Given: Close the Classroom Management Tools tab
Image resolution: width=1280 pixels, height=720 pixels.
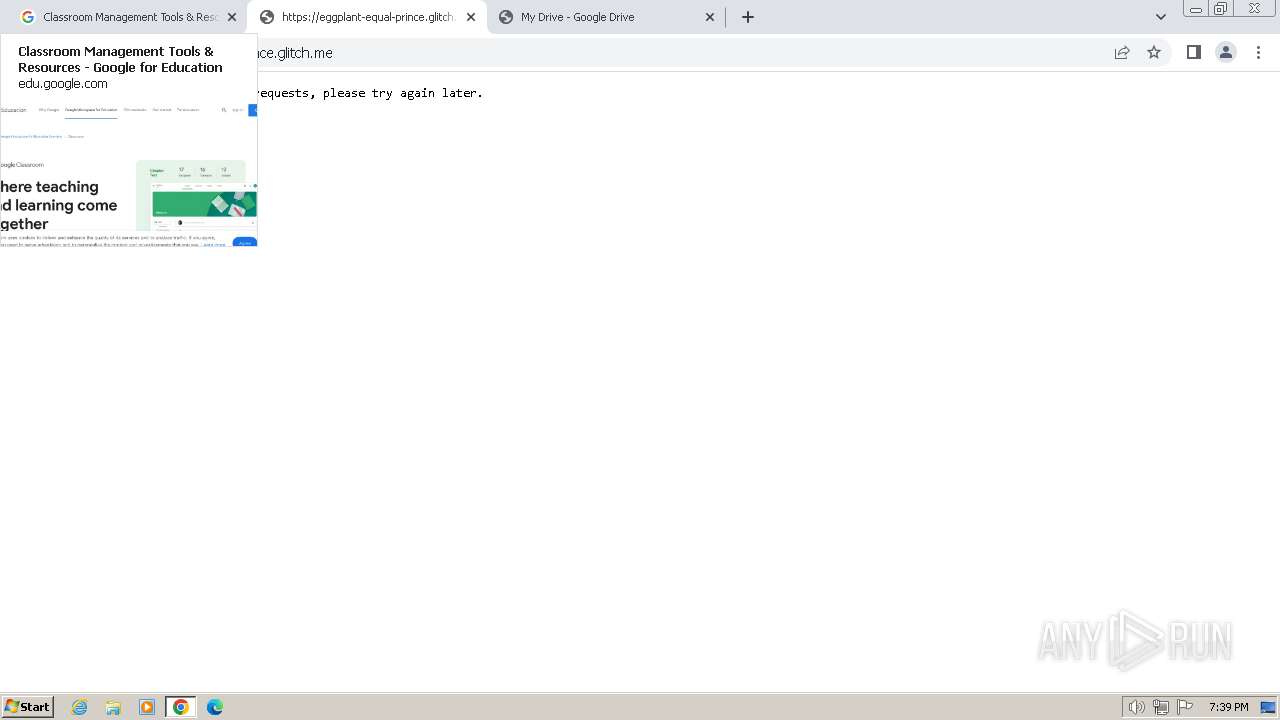Looking at the screenshot, I should point(232,17).
